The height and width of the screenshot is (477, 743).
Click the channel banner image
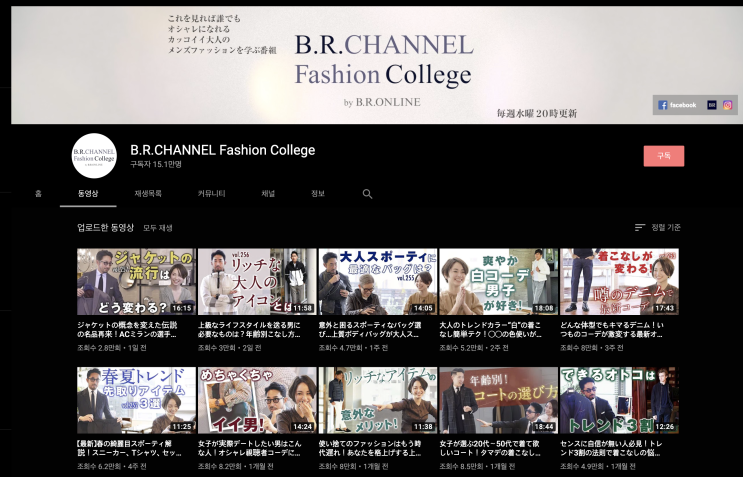(377, 65)
